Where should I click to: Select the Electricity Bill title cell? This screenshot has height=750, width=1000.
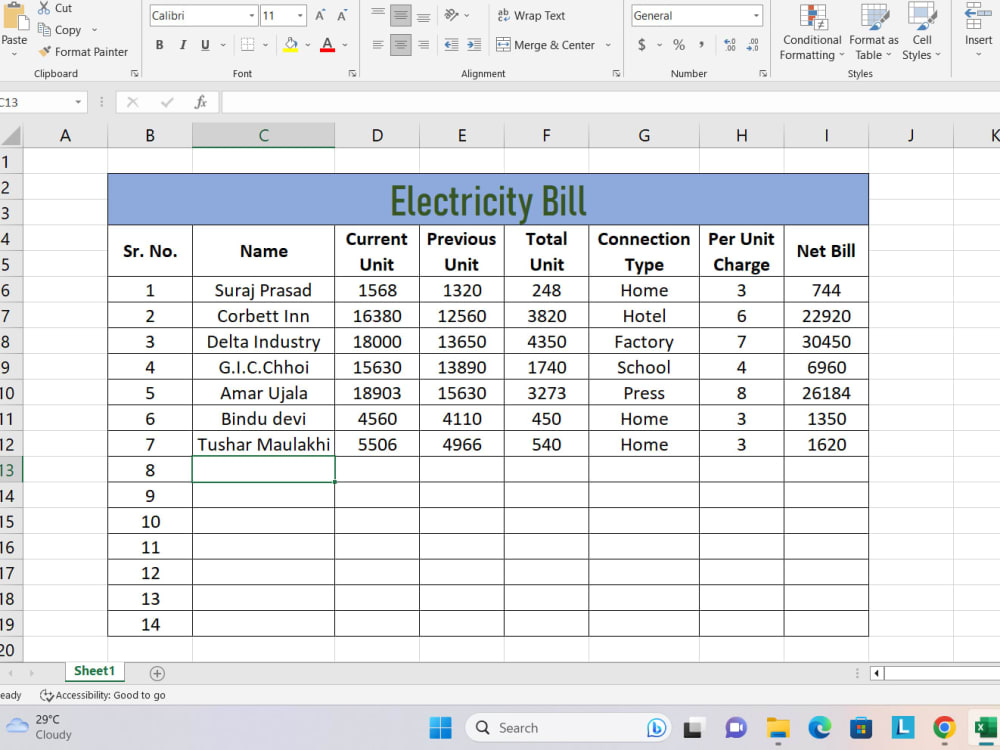tap(488, 200)
